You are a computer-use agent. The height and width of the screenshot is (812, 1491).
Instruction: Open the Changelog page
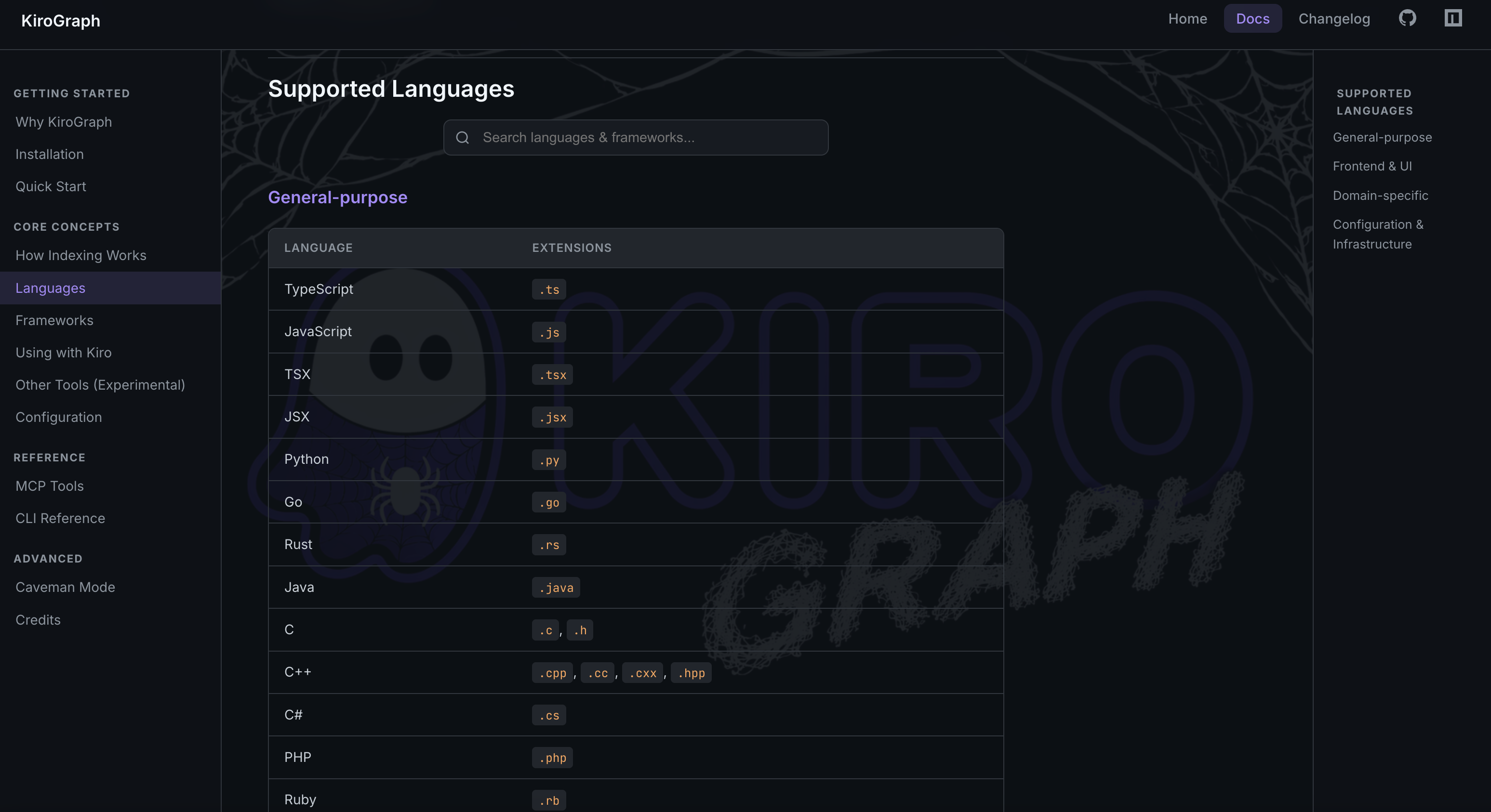tap(1334, 18)
